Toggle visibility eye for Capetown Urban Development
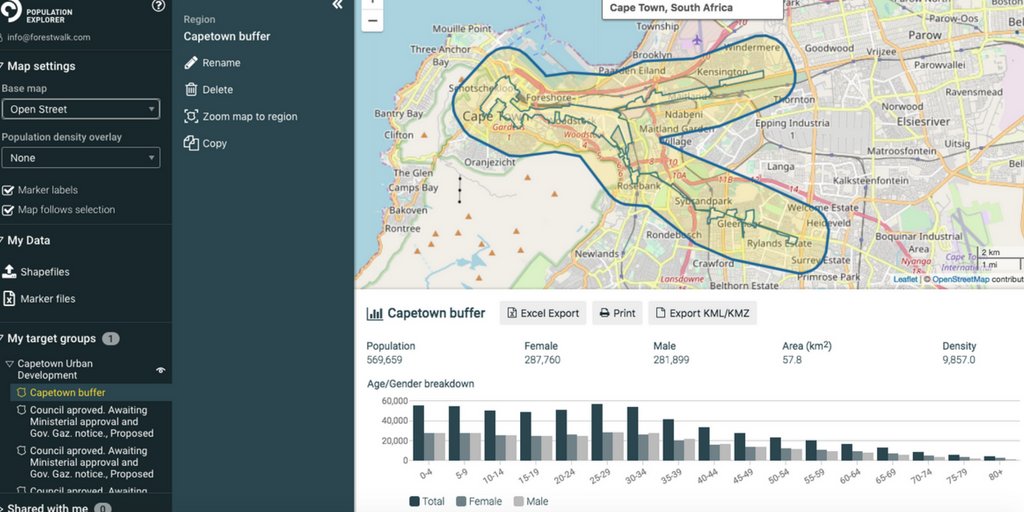 [x=161, y=370]
